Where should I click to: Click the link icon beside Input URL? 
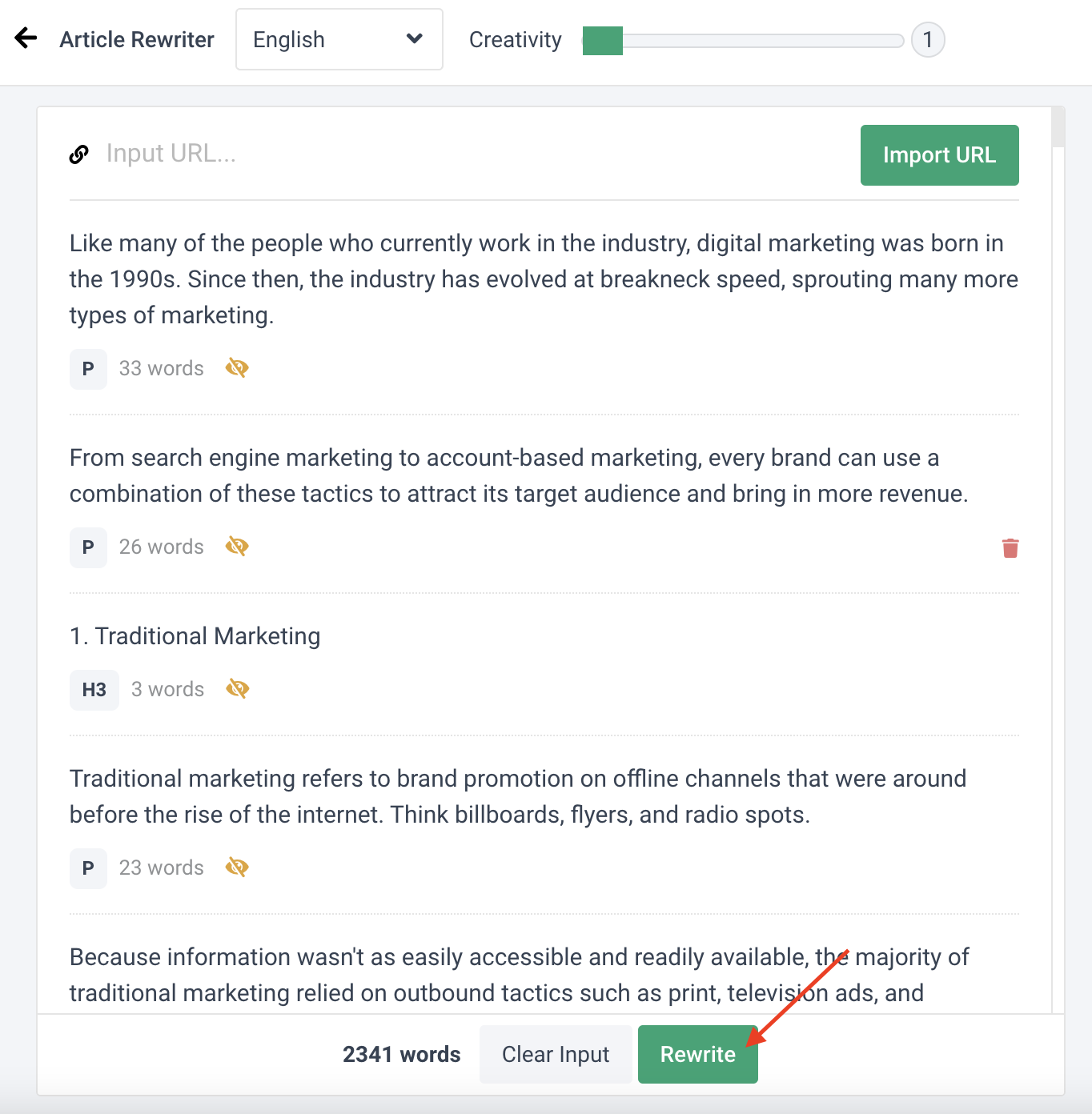[78, 154]
